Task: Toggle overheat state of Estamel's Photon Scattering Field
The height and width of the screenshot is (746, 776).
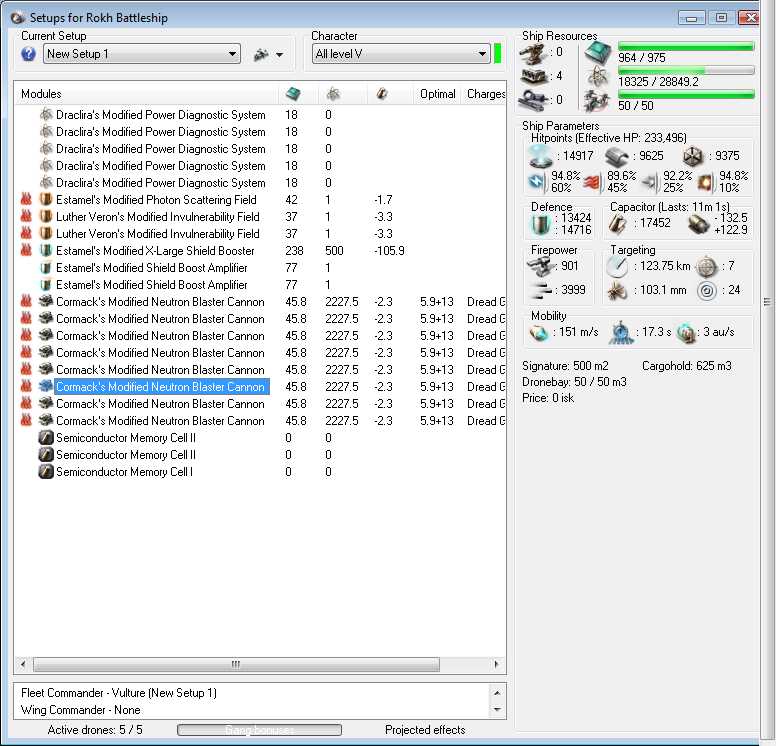Action: 26,199
